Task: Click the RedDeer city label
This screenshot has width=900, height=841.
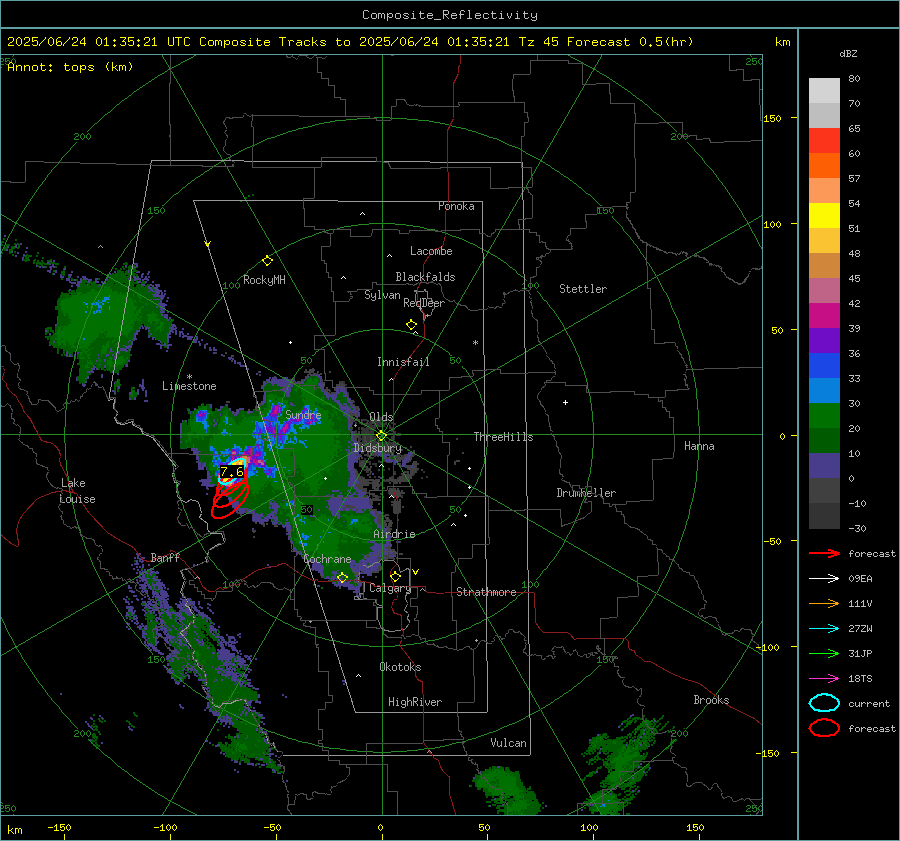Action: click(x=424, y=303)
